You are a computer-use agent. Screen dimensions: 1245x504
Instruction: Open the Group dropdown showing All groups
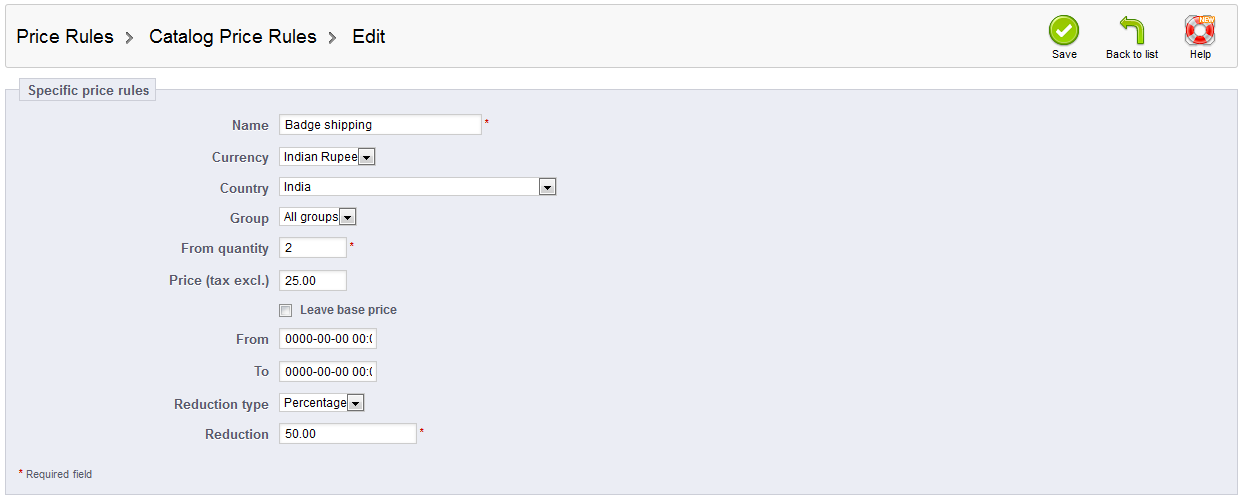coord(318,217)
